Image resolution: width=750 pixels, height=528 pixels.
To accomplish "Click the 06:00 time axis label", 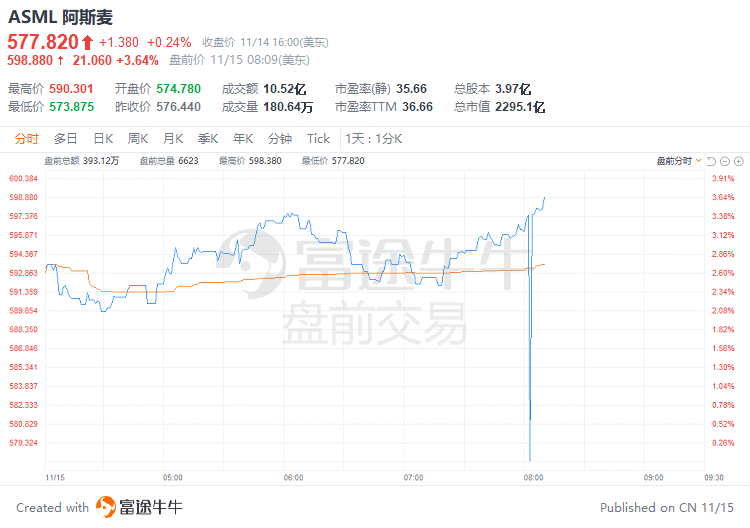I will point(293,477).
